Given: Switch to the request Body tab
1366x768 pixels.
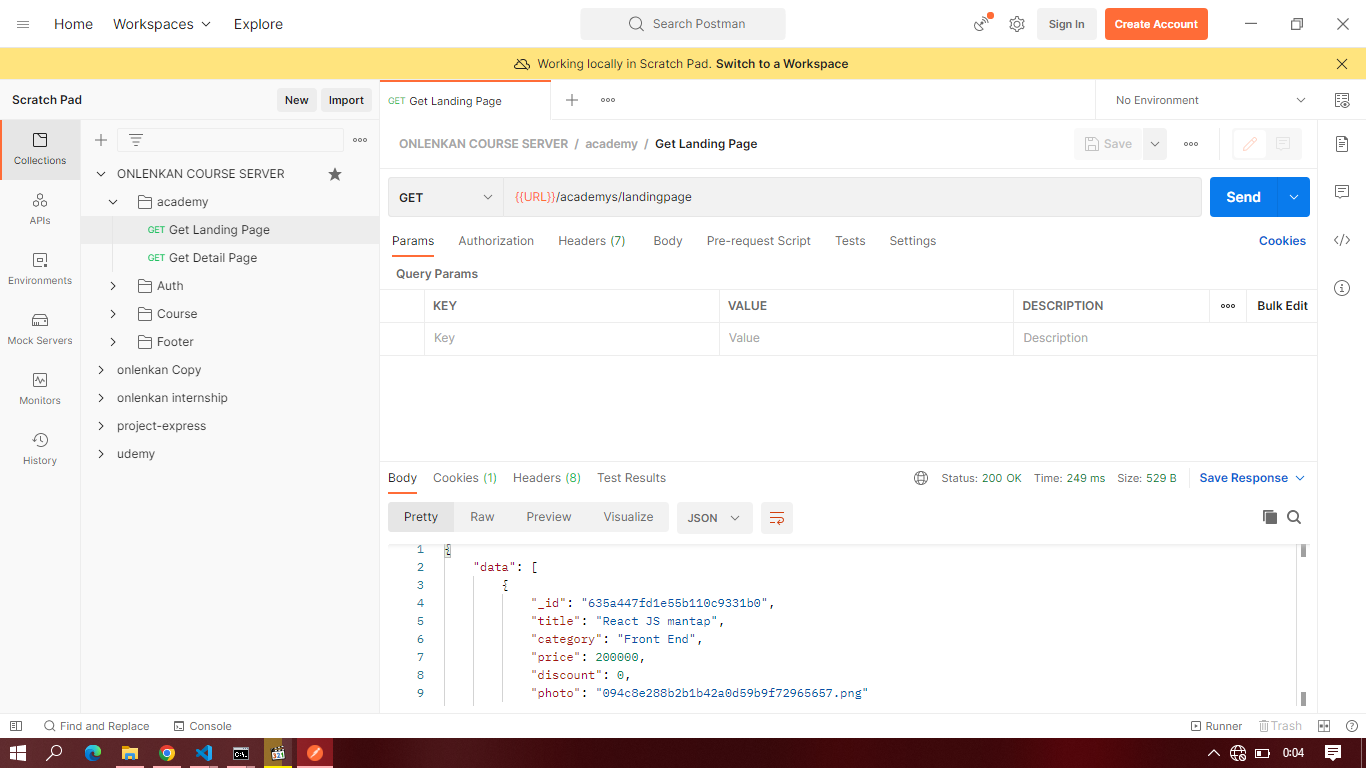Looking at the screenshot, I should (x=668, y=241).
